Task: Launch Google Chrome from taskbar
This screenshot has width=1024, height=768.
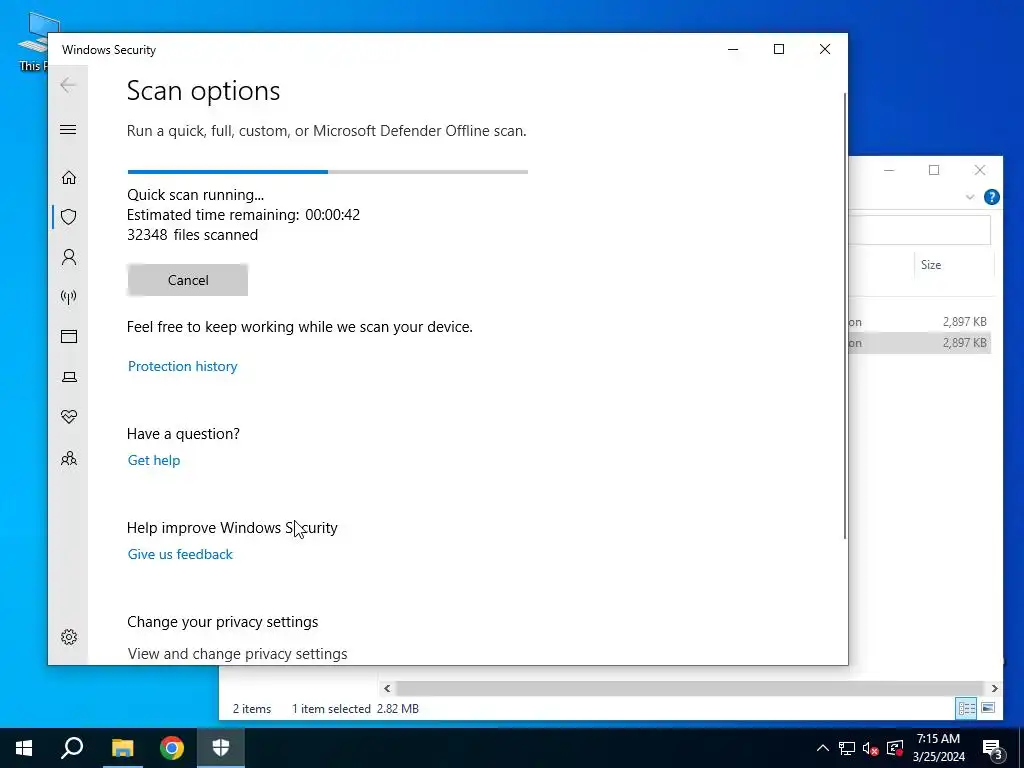Action: pos(172,748)
